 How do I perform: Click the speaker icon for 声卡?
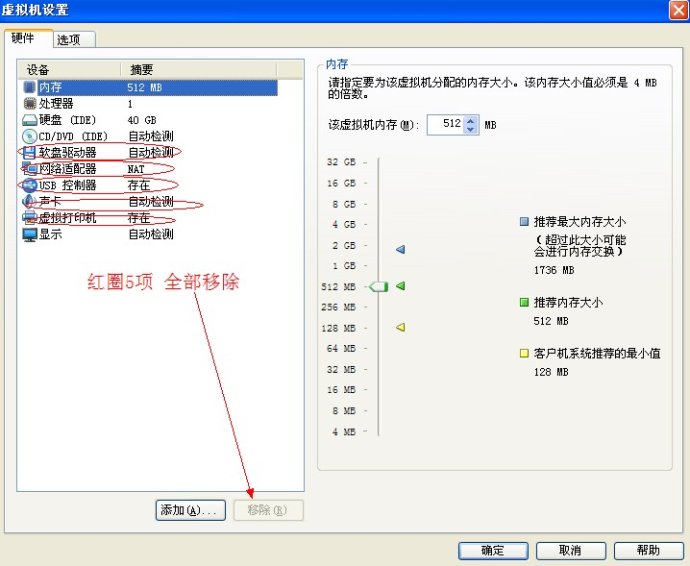tap(29, 202)
